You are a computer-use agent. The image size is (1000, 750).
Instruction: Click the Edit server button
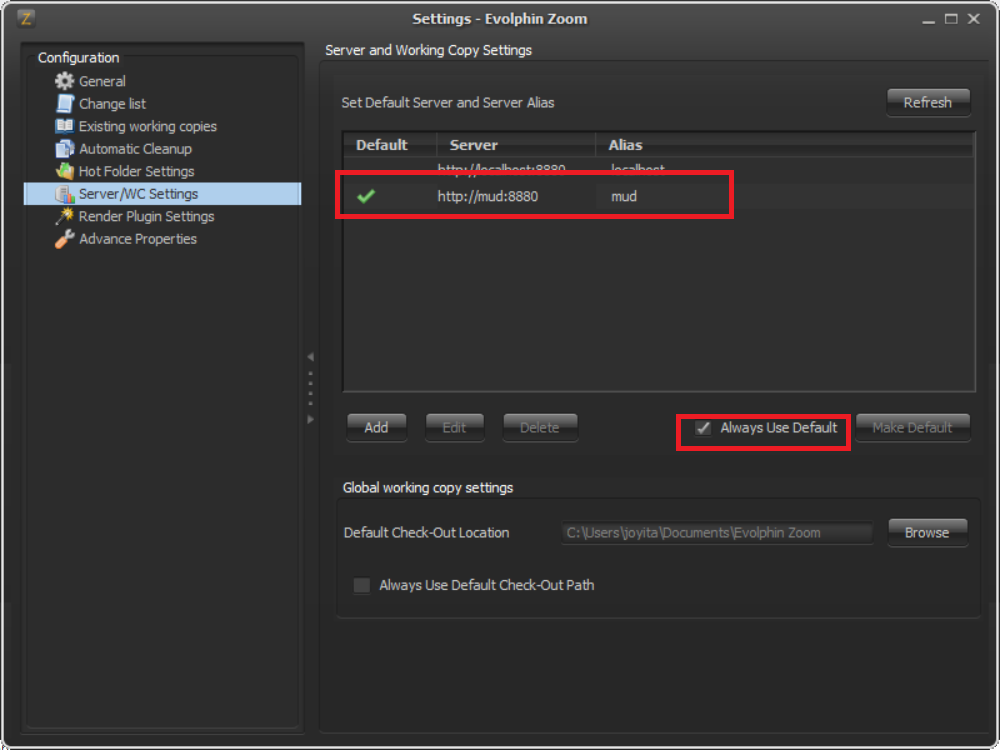455,428
